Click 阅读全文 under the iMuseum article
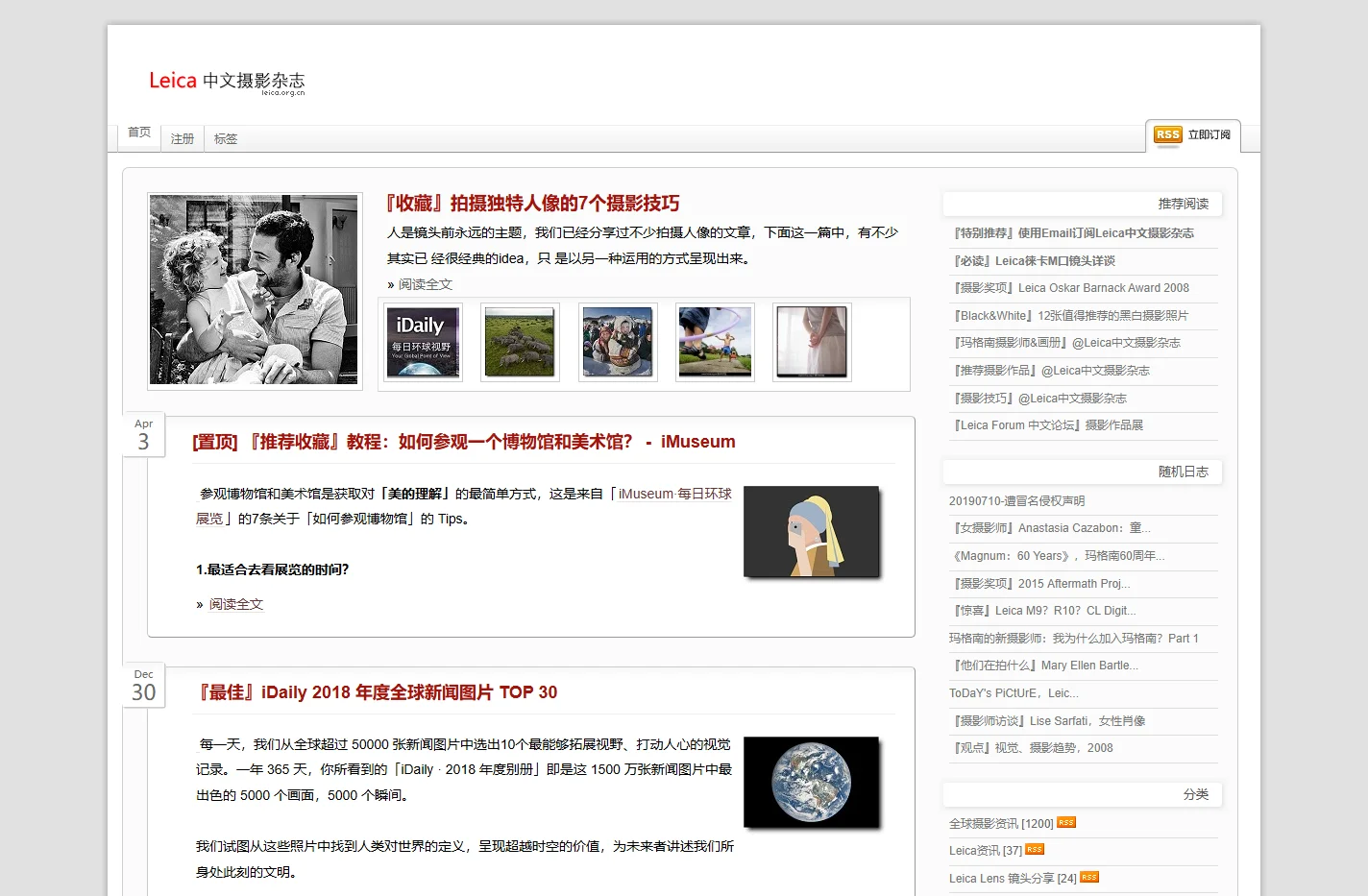Image resolution: width=1368 pixels, height=896 pixels. pyautogui.click(x=236, y=604)
